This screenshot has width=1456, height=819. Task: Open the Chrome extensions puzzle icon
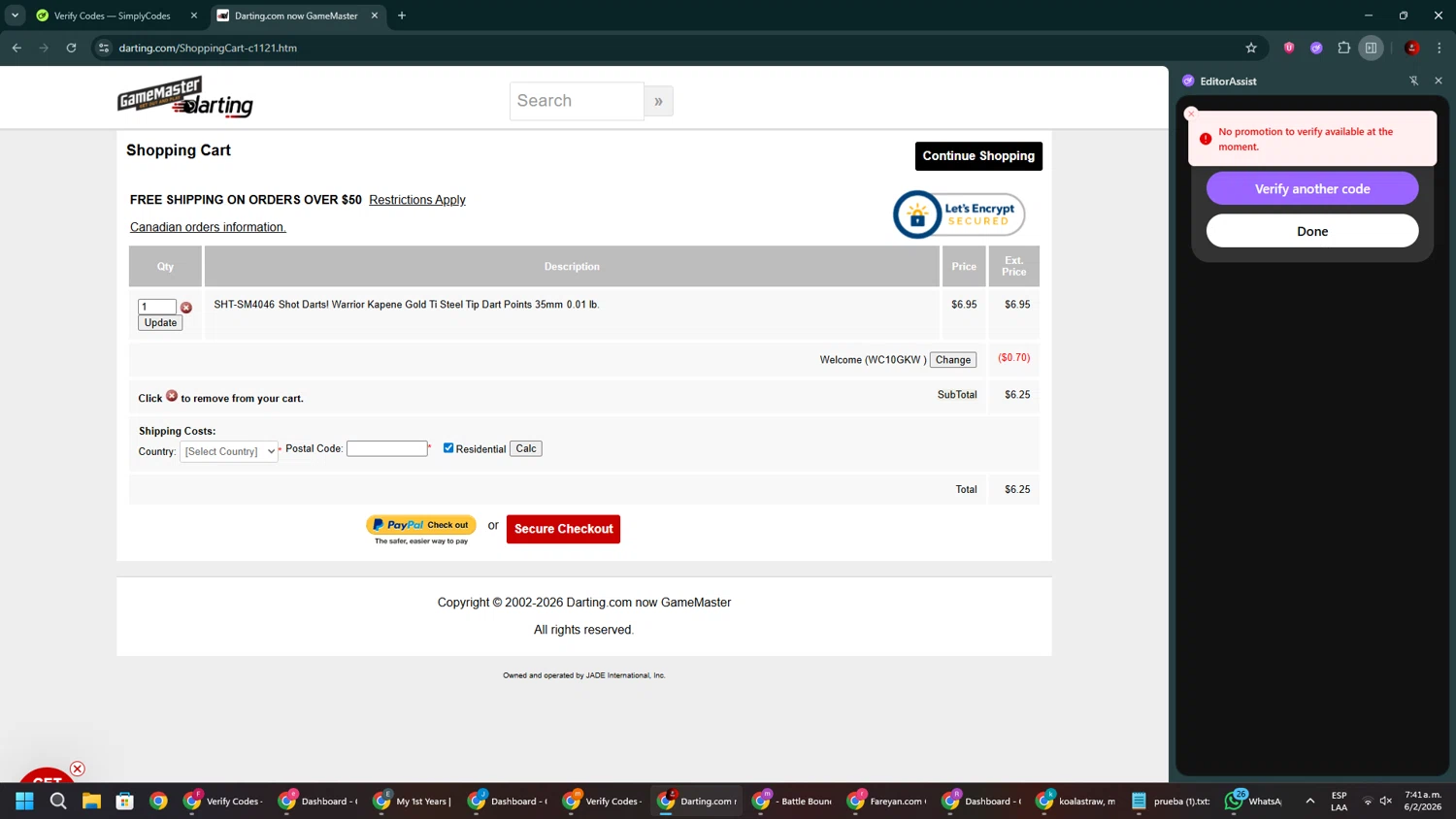click(1344, 48)
